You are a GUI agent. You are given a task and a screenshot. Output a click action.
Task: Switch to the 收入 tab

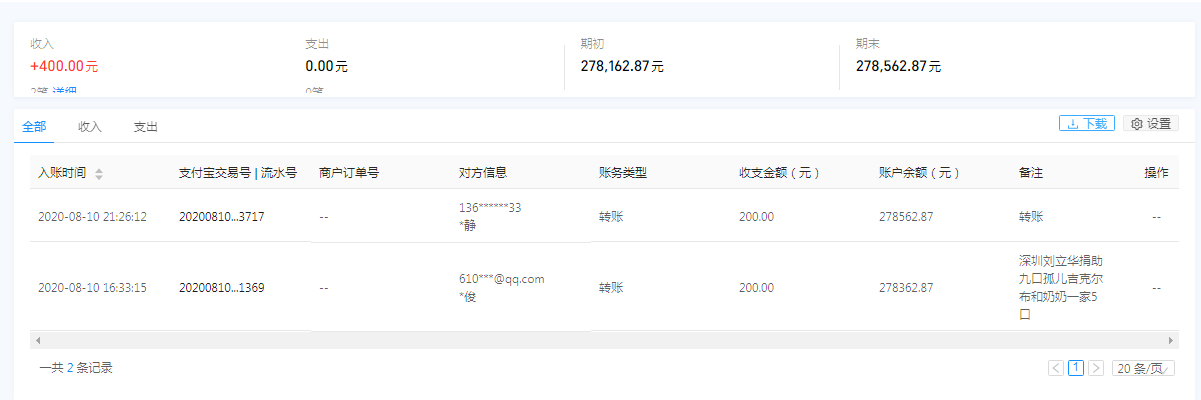[90, 127]
